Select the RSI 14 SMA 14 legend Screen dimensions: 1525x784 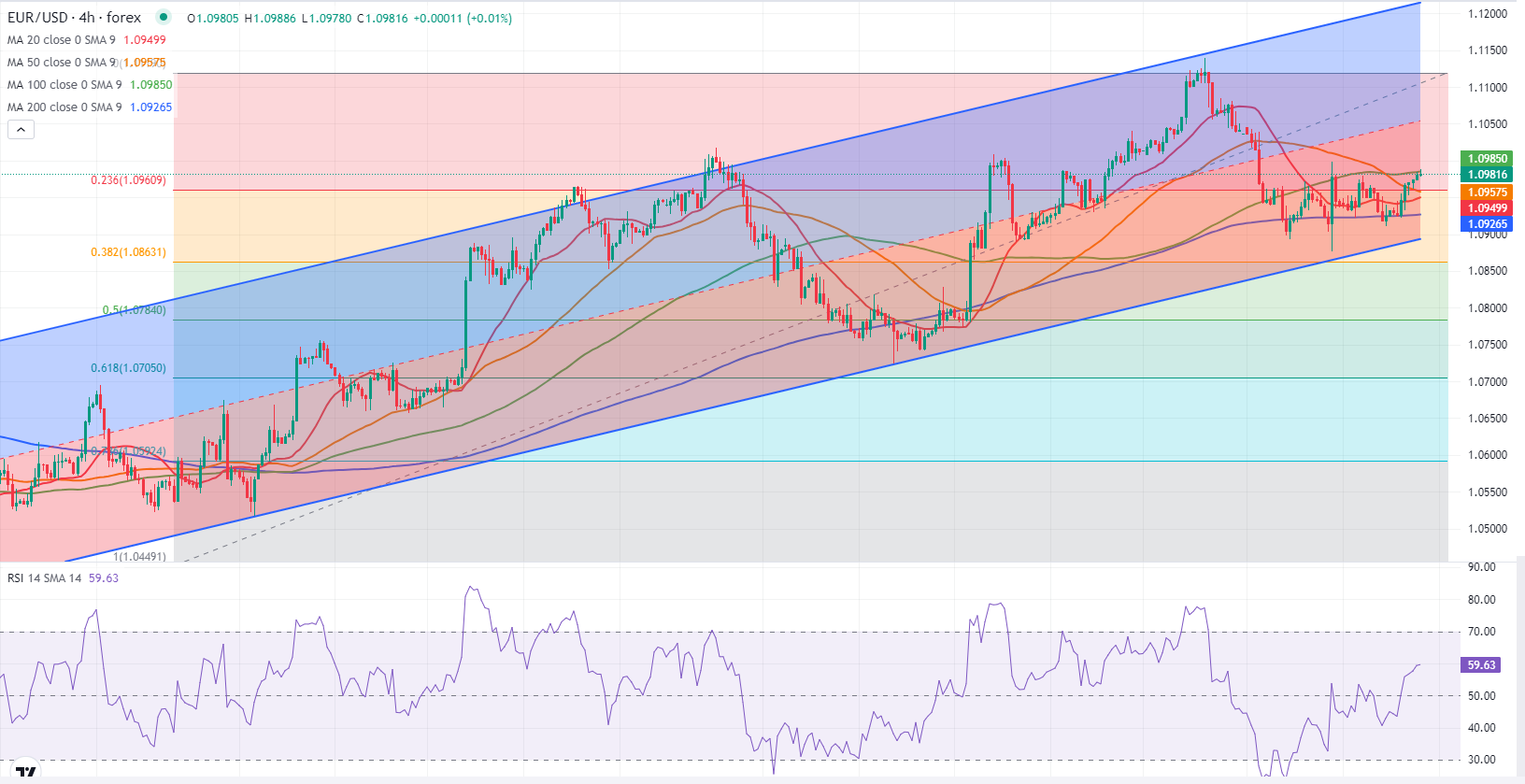pyautogui.click(x=44, y=578)
